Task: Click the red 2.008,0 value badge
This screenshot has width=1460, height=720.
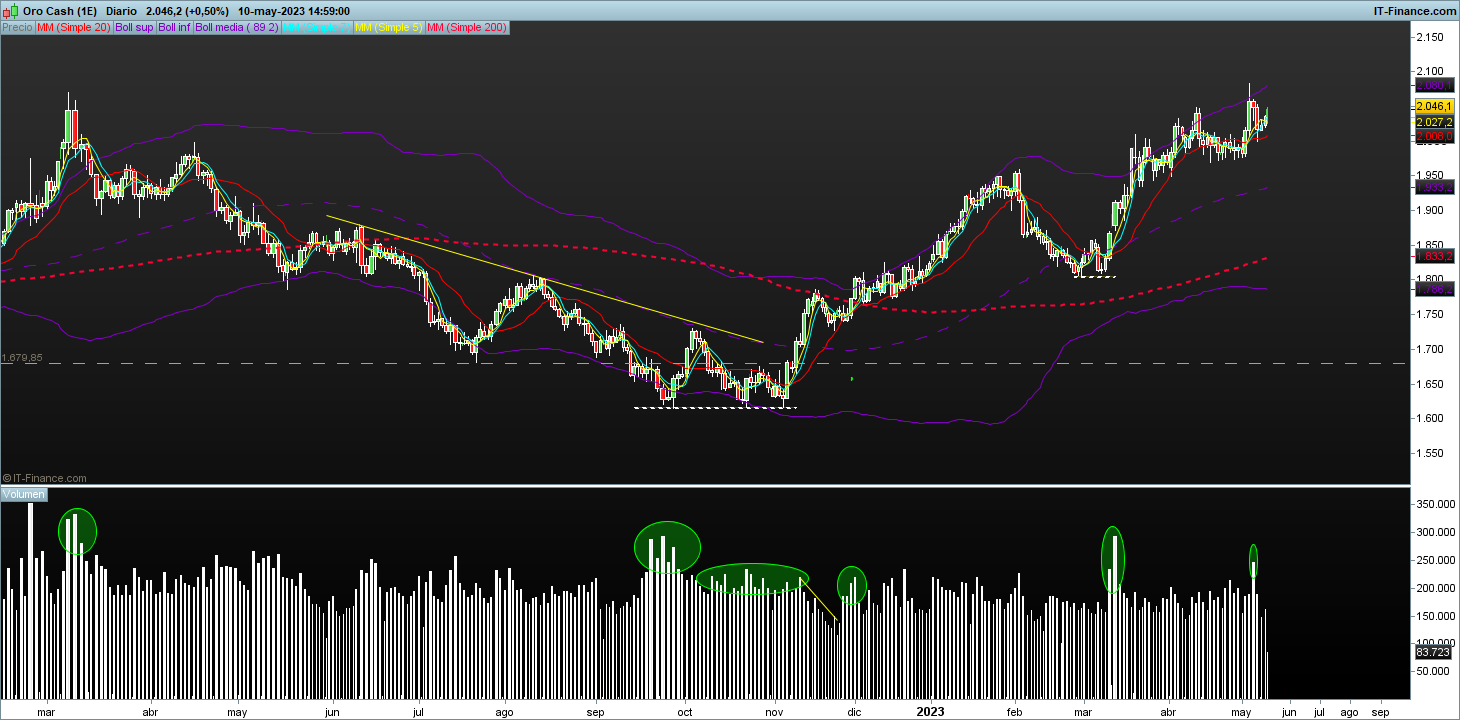Action: (1435, 136)
